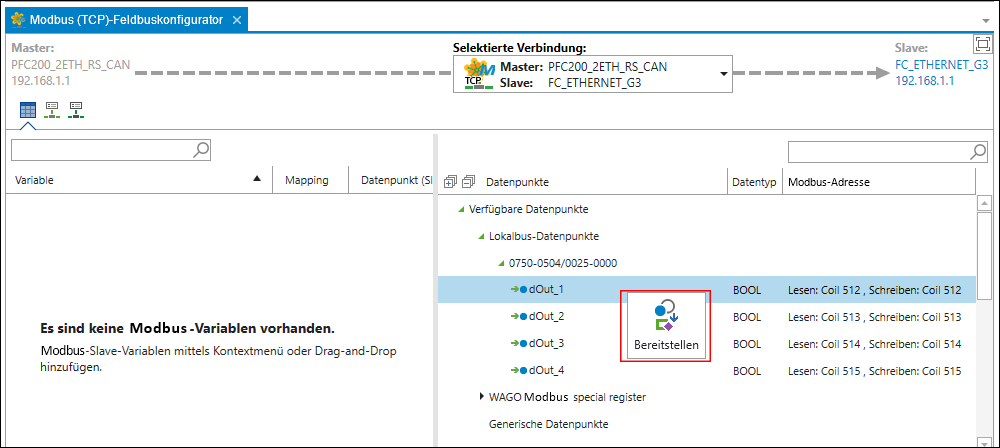Click BOOL datatype of dOut_4

click(x=747, y=370)
